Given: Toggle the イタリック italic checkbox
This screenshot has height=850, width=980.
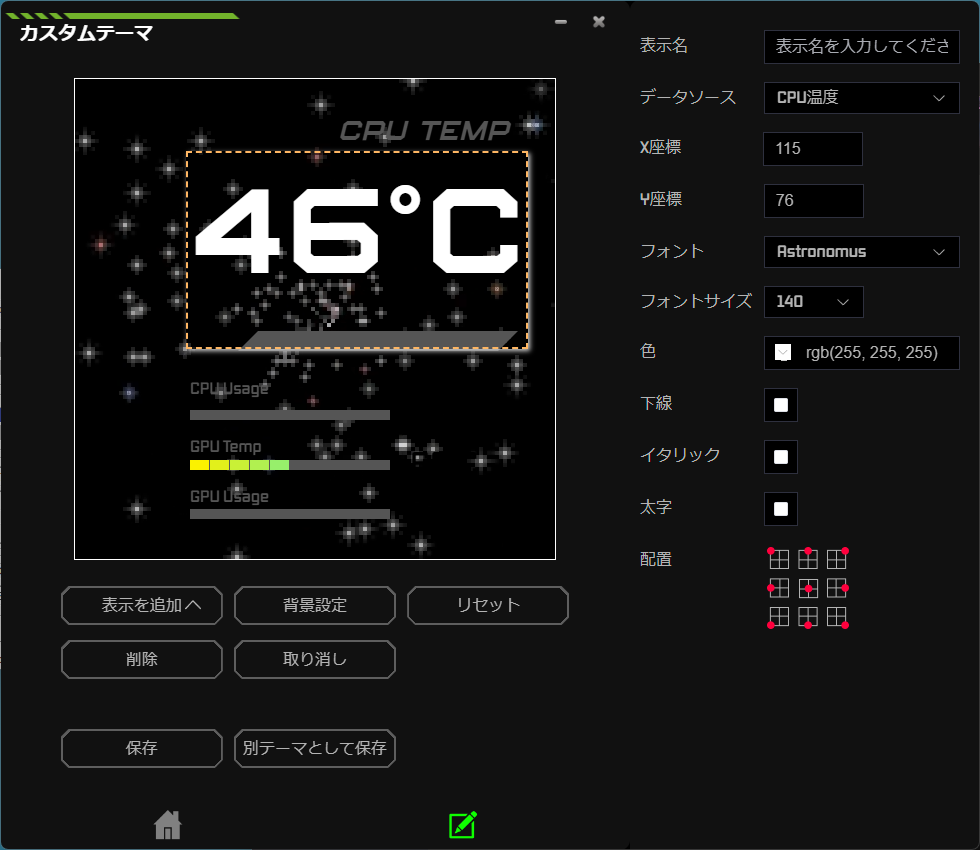Looking at the screenshot, I should coord(781,457).
